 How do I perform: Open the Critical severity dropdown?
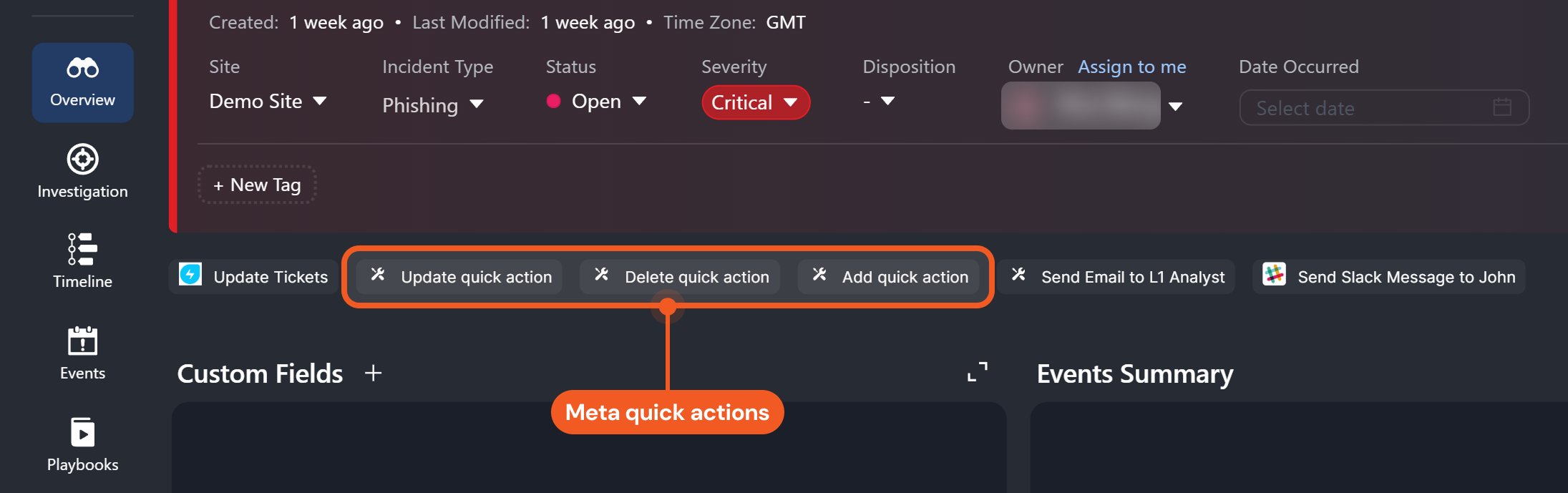755,102
